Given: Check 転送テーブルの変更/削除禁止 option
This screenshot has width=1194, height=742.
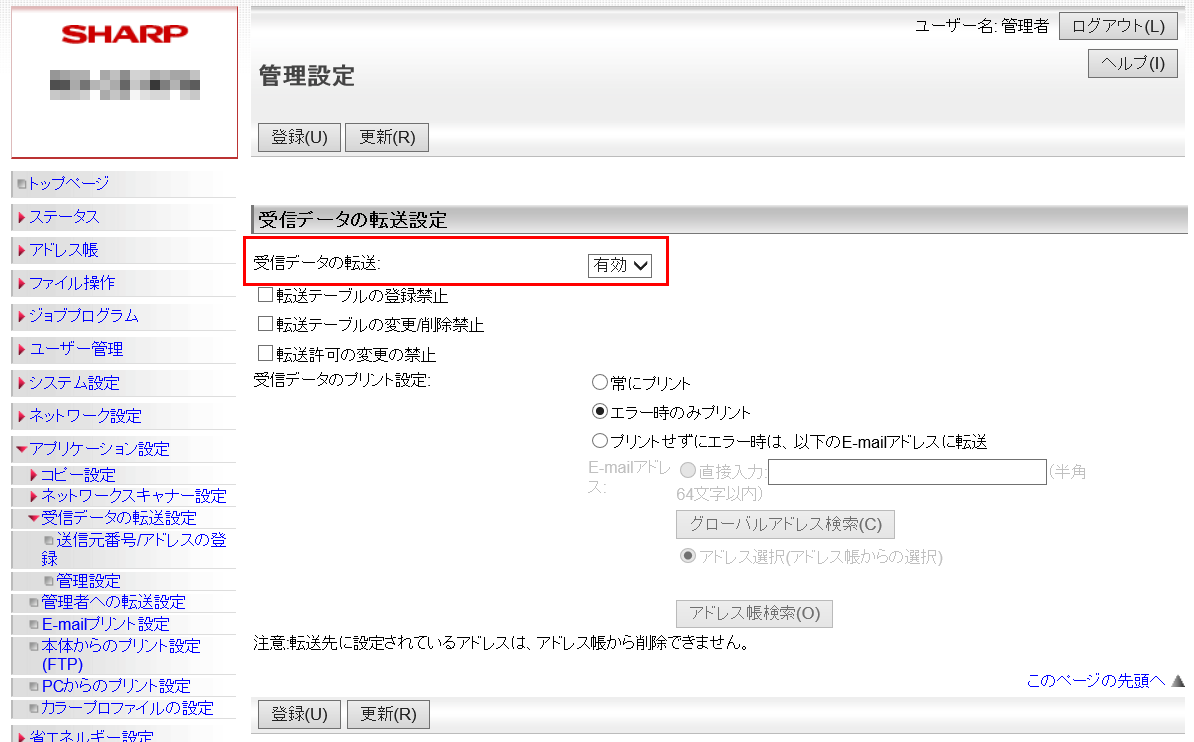Looking at the screenshot, I should pyautogui.click(x=265, y=324).
